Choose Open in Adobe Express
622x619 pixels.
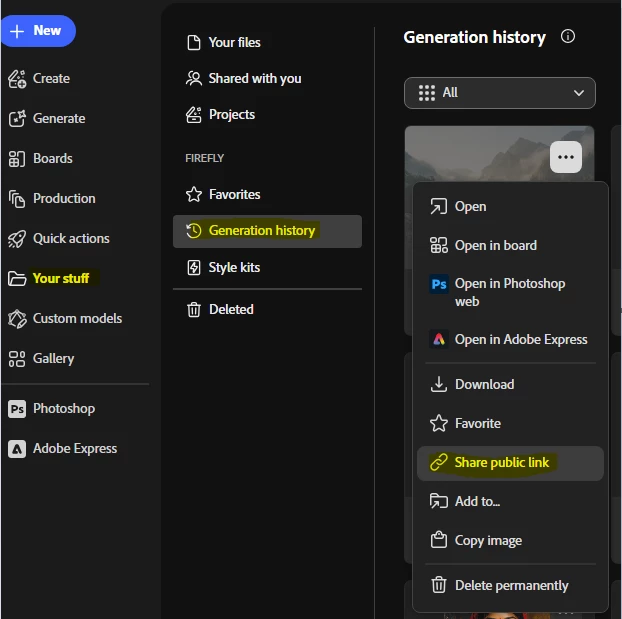(x=510, y=340)
